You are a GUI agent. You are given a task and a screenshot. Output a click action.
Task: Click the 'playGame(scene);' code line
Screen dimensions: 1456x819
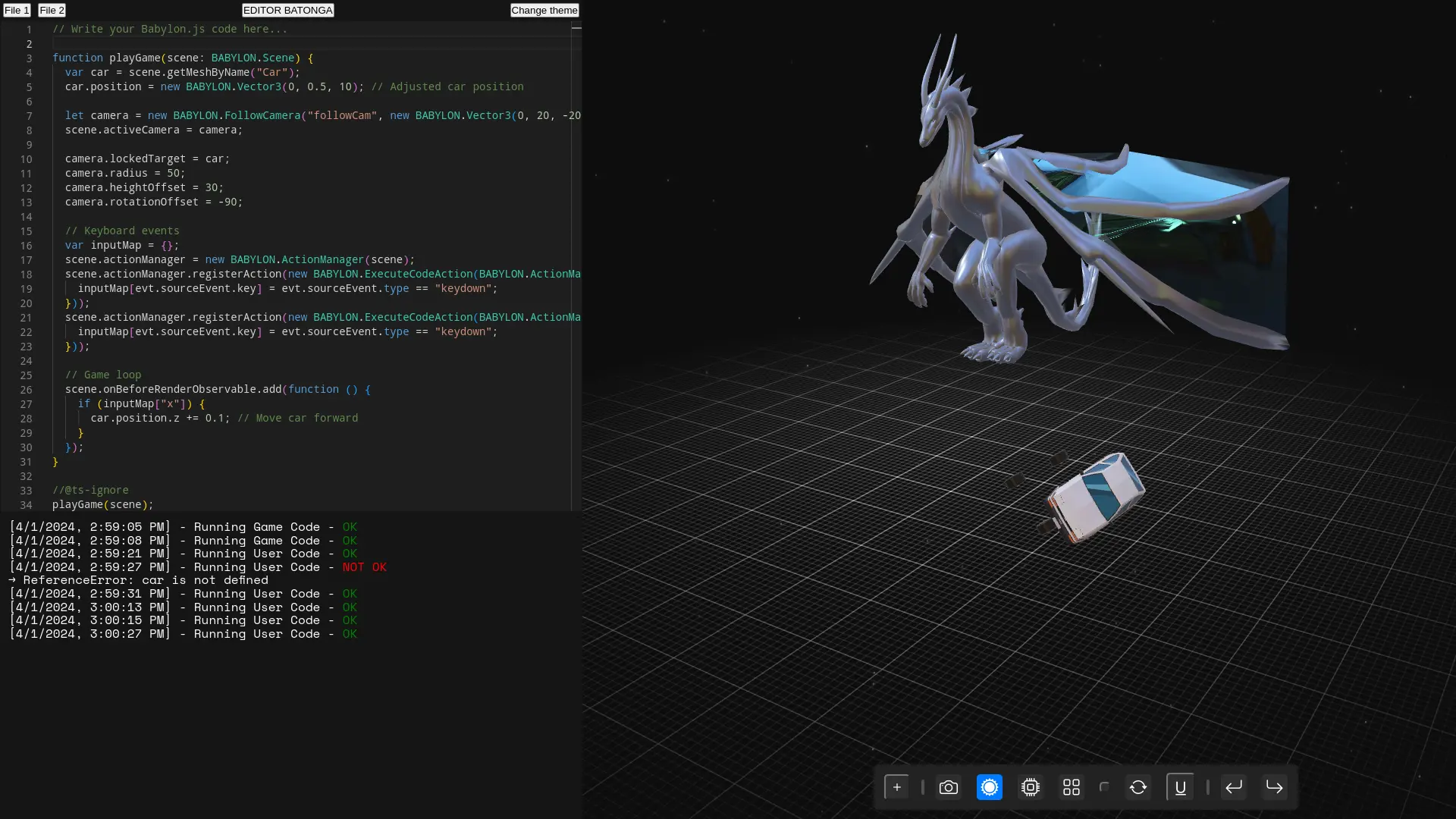point(102,505)
